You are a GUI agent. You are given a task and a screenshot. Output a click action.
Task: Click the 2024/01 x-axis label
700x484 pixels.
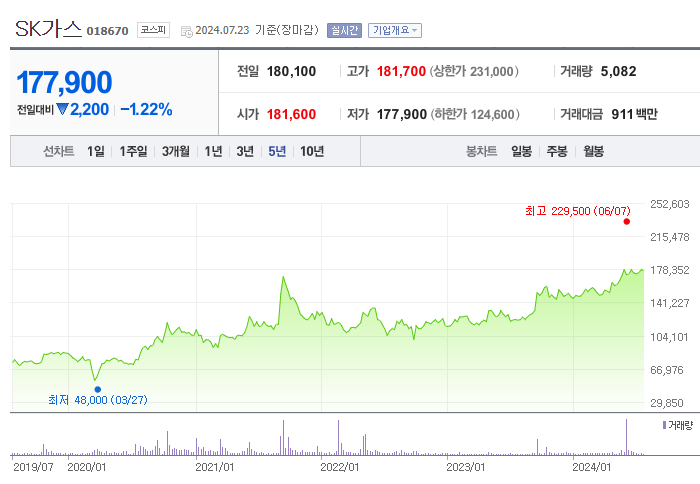click(591, 467)
